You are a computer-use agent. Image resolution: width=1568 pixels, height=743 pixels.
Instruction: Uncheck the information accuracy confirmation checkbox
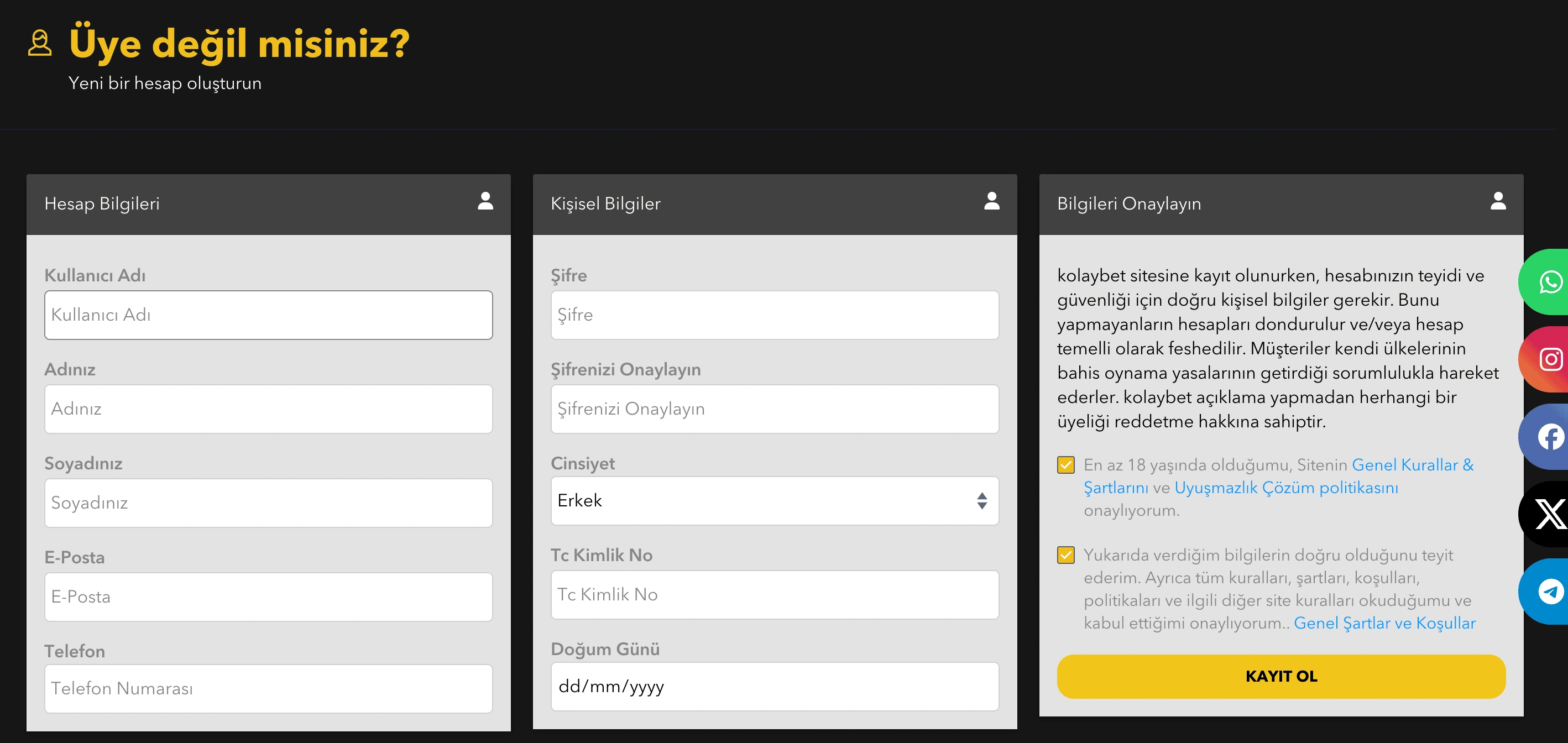pyautogui.click(x=1066, y=555)
